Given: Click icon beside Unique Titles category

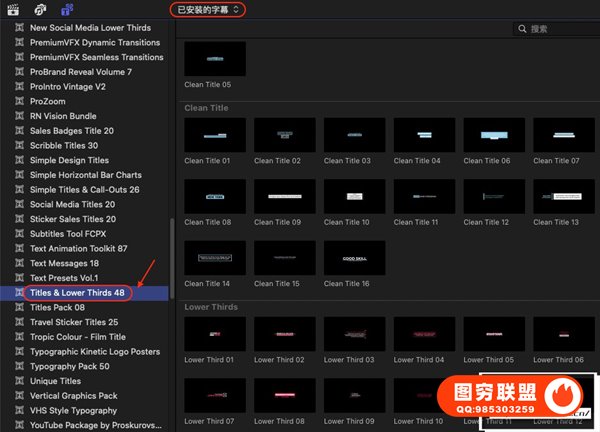Looking at the screenshot, I should point(18,381).
